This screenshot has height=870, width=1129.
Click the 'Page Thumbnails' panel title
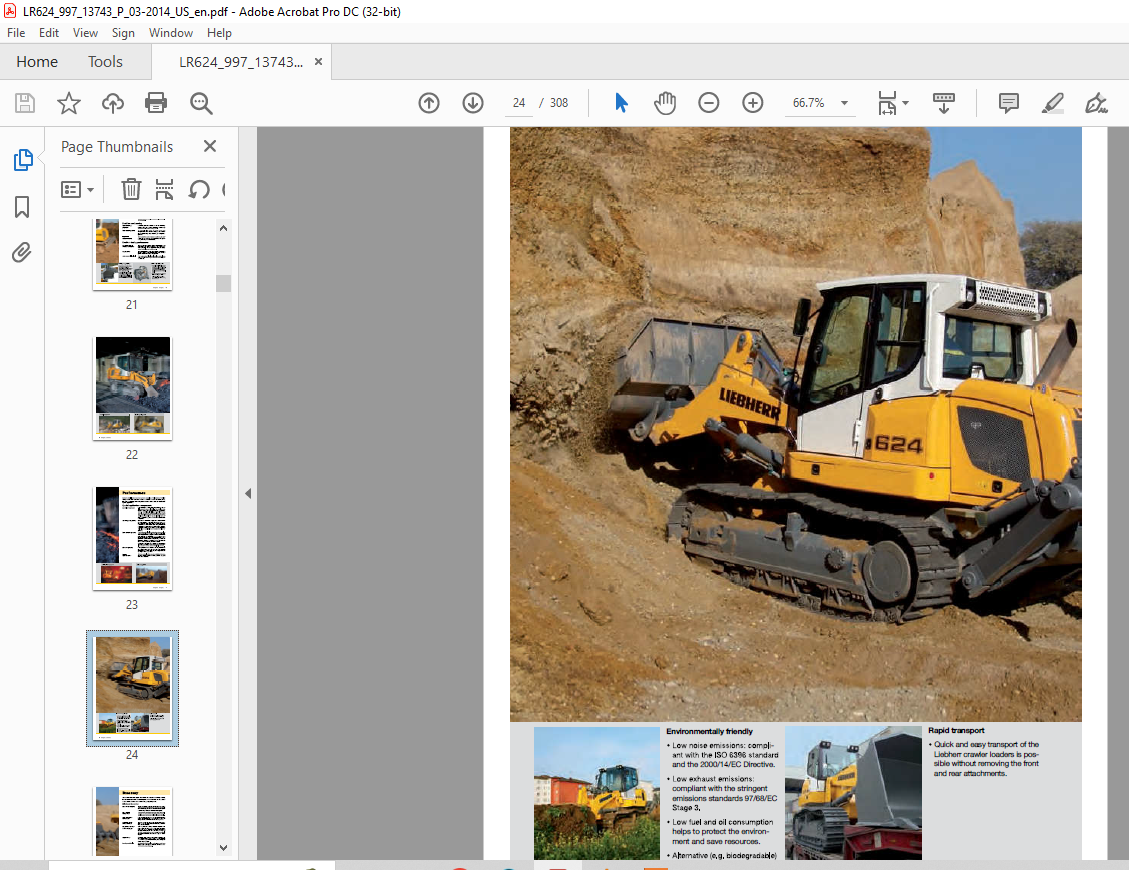click(117, 147)
